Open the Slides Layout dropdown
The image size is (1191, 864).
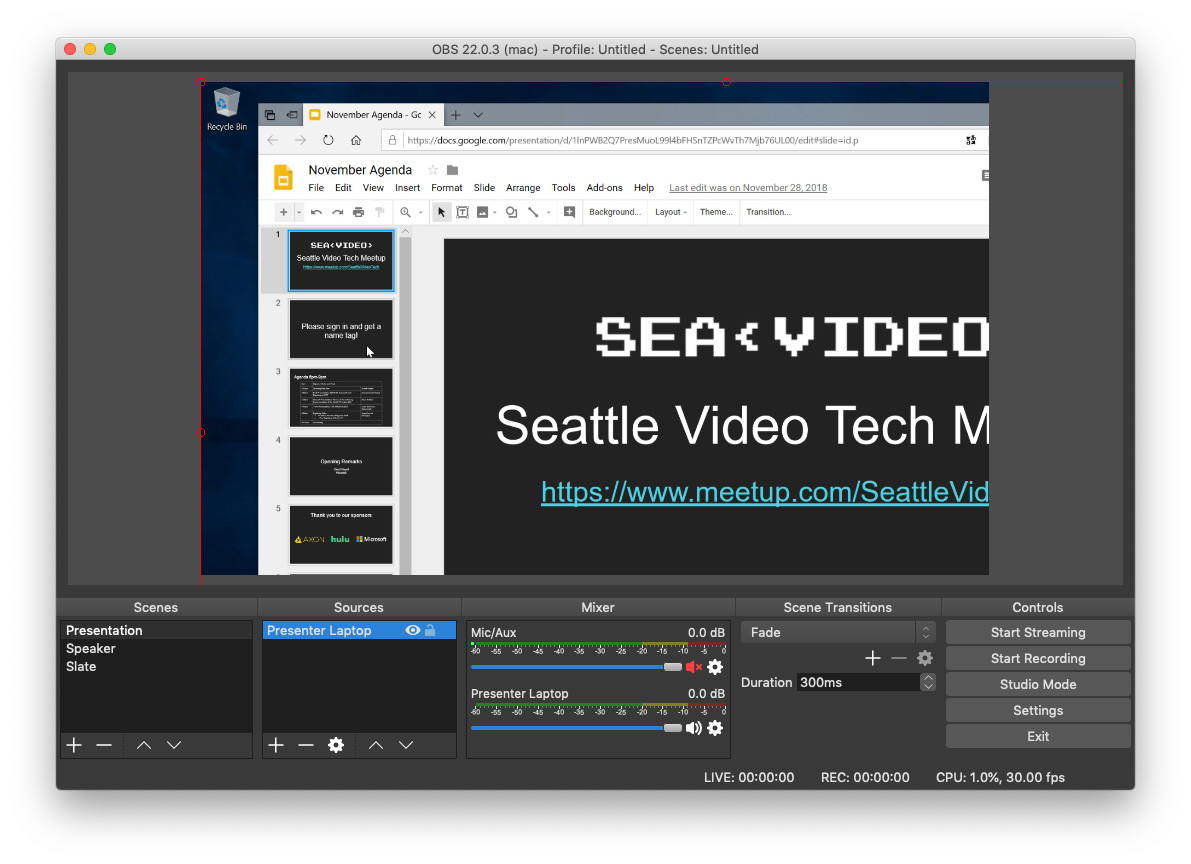[671, 212]
